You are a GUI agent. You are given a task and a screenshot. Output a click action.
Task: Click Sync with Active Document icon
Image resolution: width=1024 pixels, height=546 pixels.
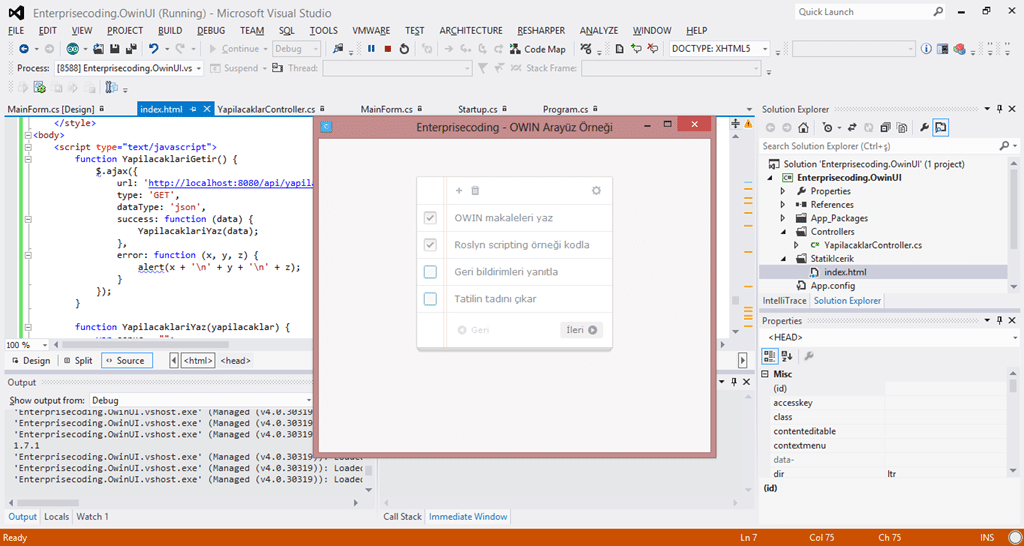point(852,127)
